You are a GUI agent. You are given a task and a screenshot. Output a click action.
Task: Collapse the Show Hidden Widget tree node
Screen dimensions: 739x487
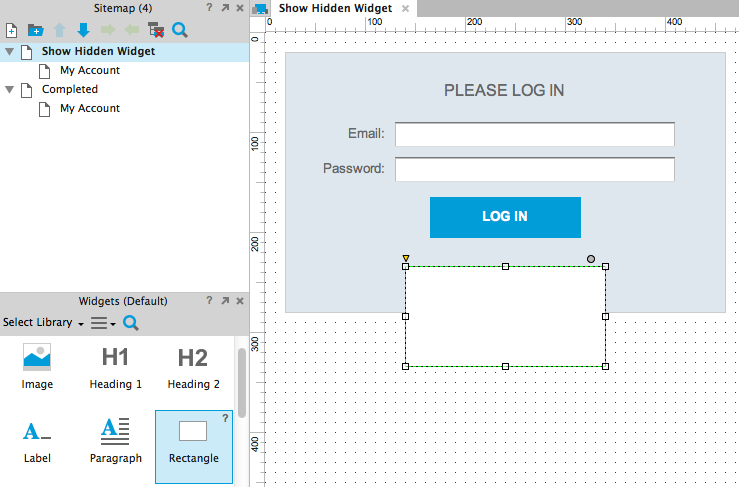(x=10, y=51)
